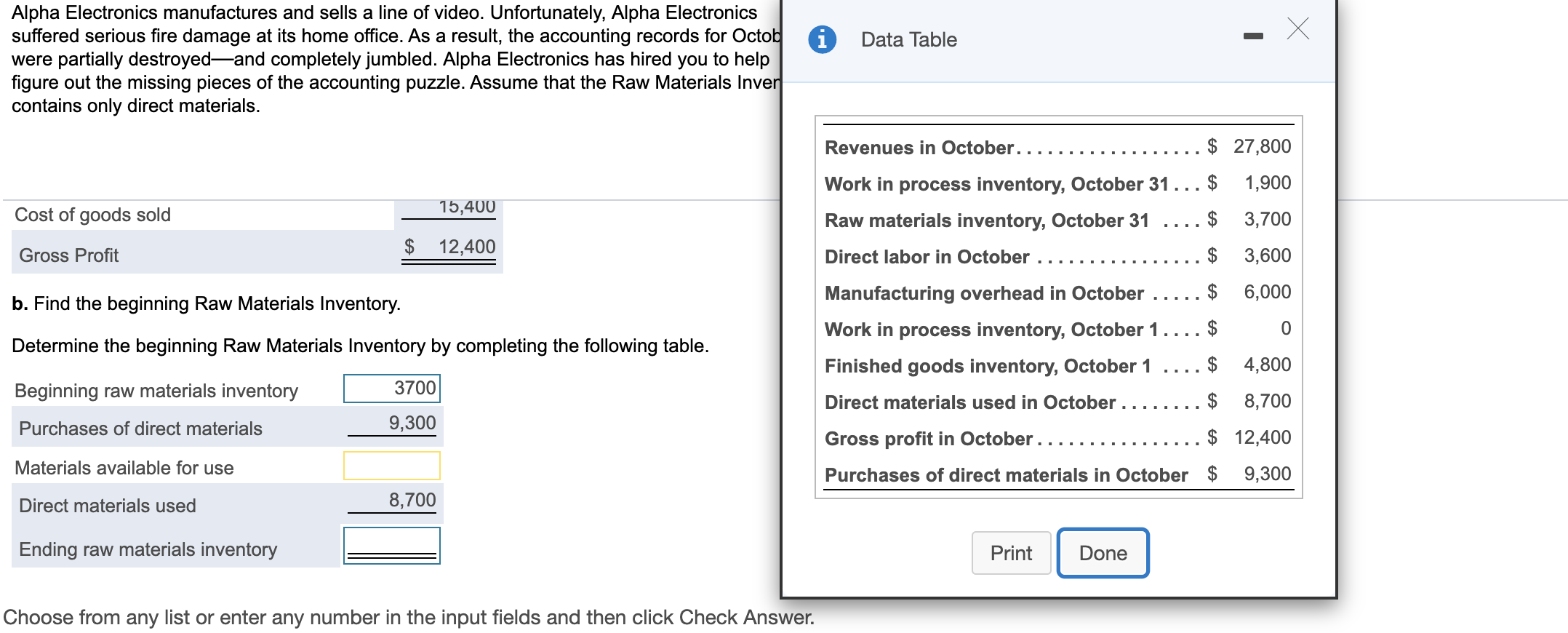
Task: Close the Data Table popup with X
Action: tap(1297, 29)
